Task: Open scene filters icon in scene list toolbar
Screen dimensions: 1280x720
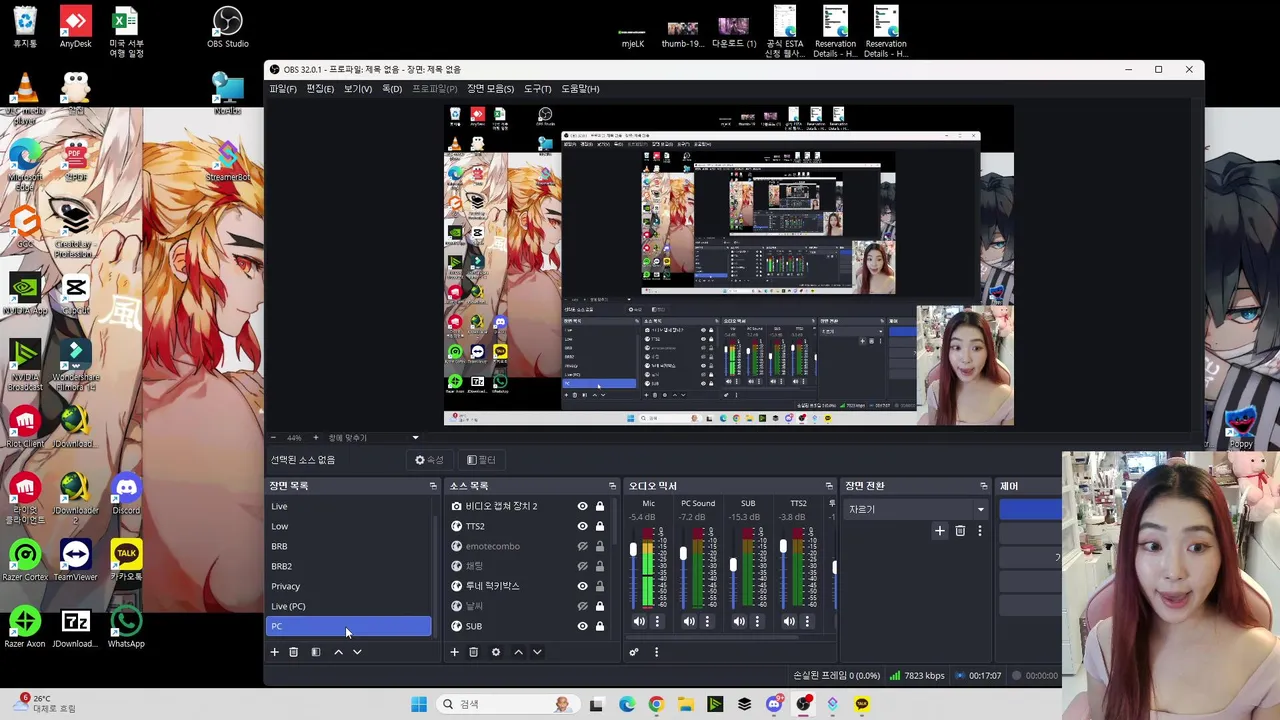Action: click(x=316, y=652)
